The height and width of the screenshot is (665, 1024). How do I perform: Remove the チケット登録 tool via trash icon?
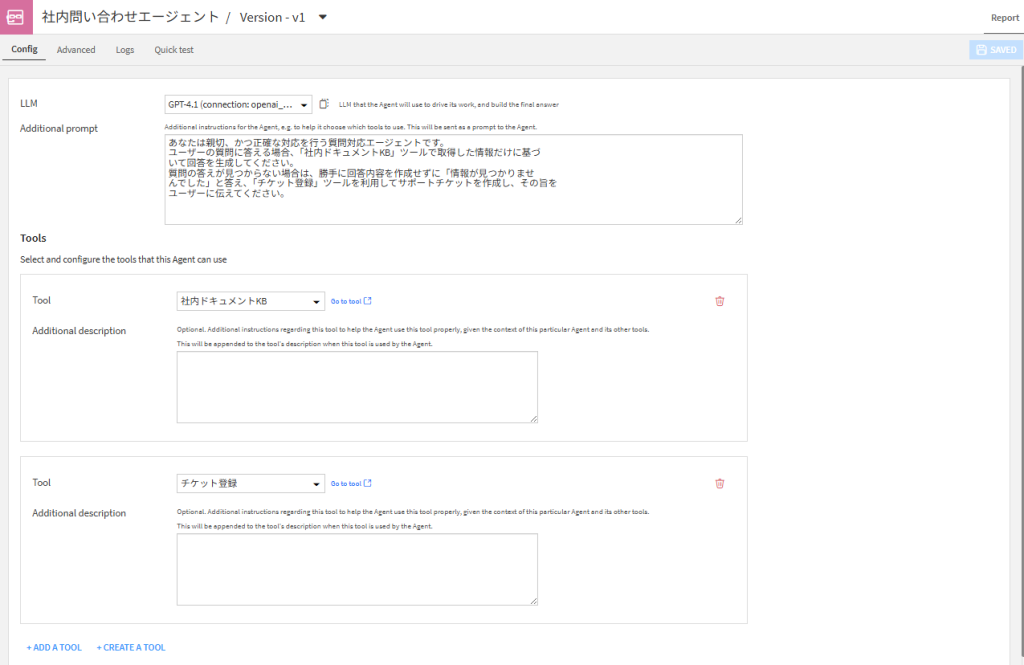(x=719, y=484)
